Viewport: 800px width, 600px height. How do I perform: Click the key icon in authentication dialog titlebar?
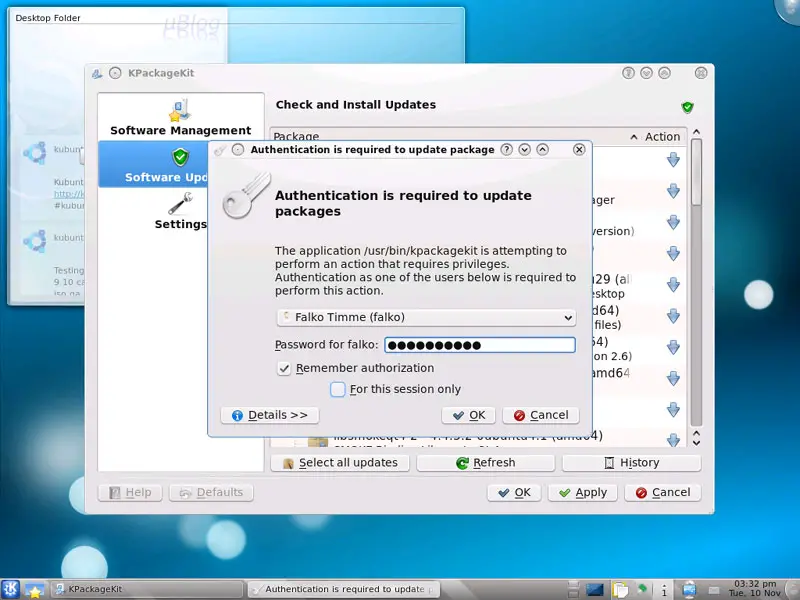[220, 150]
